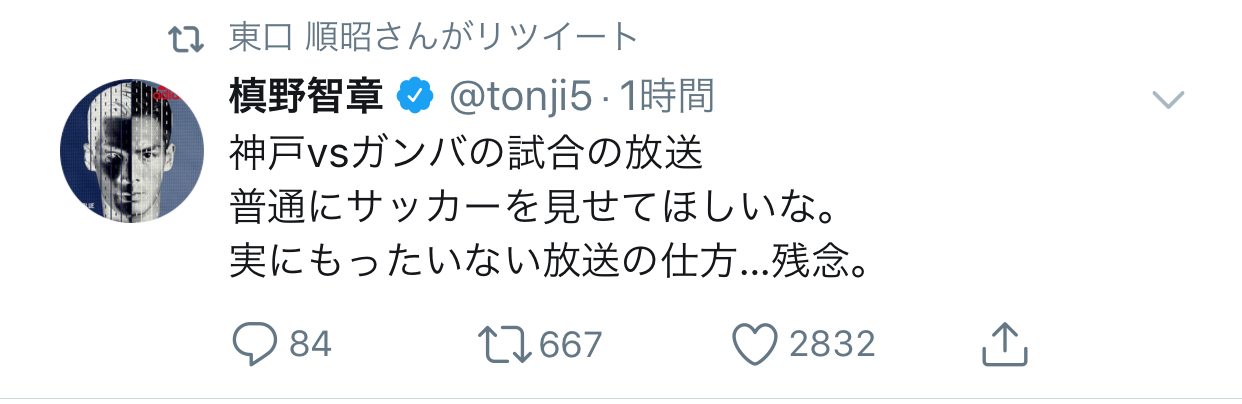The height and width of the screenshot is (404, 1242).
Task: Open the 槙野智章 display name link
Action: tap(307, 97)
